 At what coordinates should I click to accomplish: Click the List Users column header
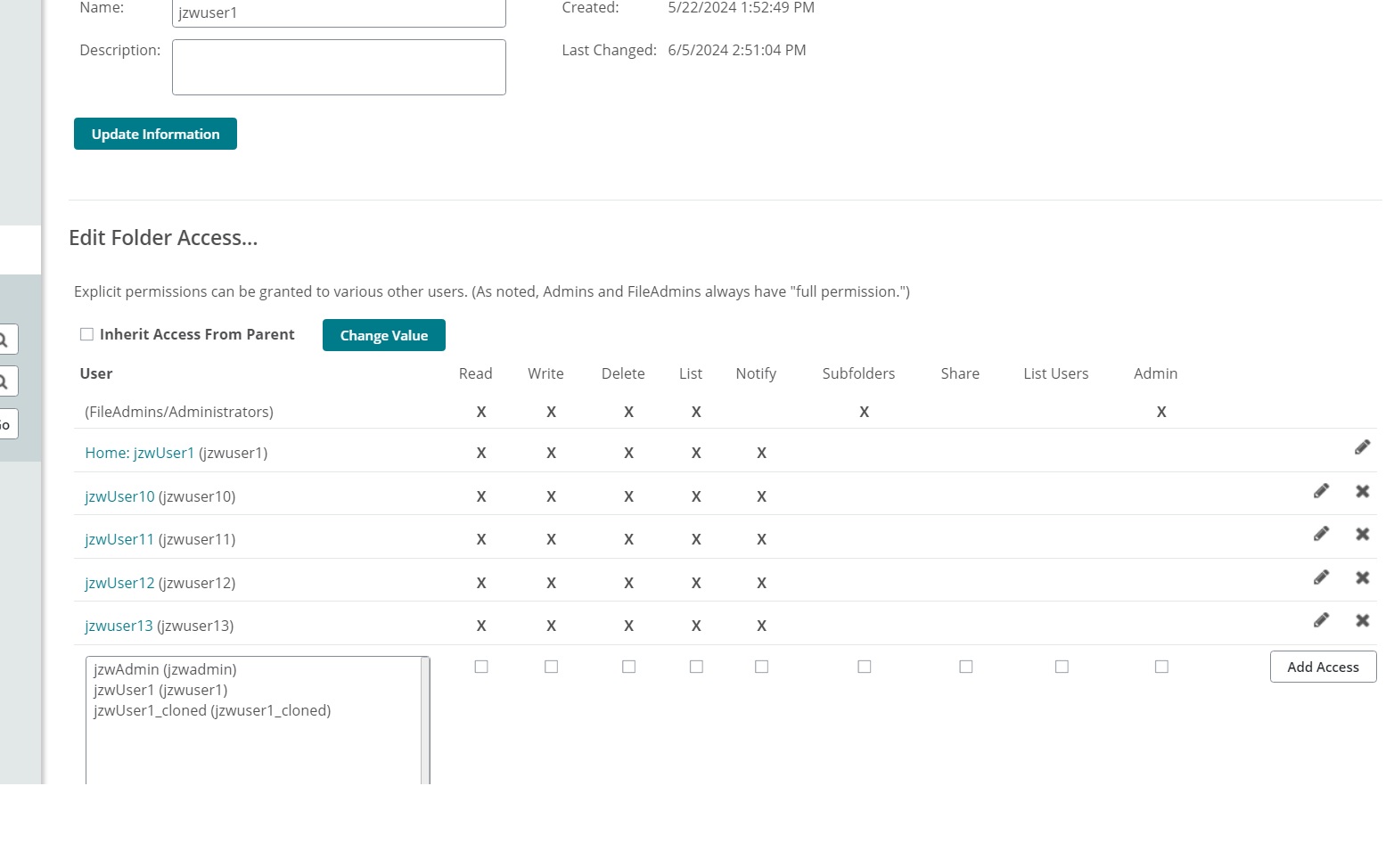[1056, 373]
